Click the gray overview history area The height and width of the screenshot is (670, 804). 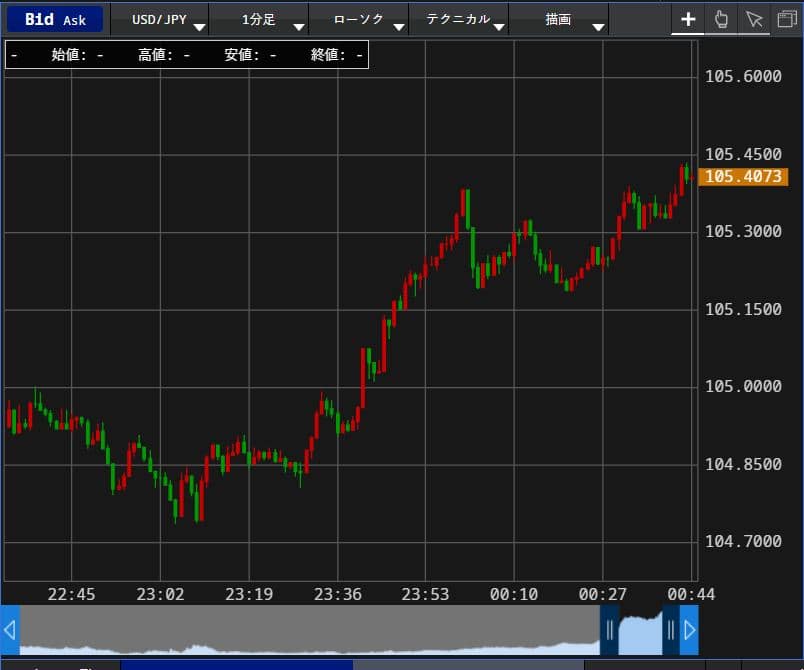click(310, 630)
